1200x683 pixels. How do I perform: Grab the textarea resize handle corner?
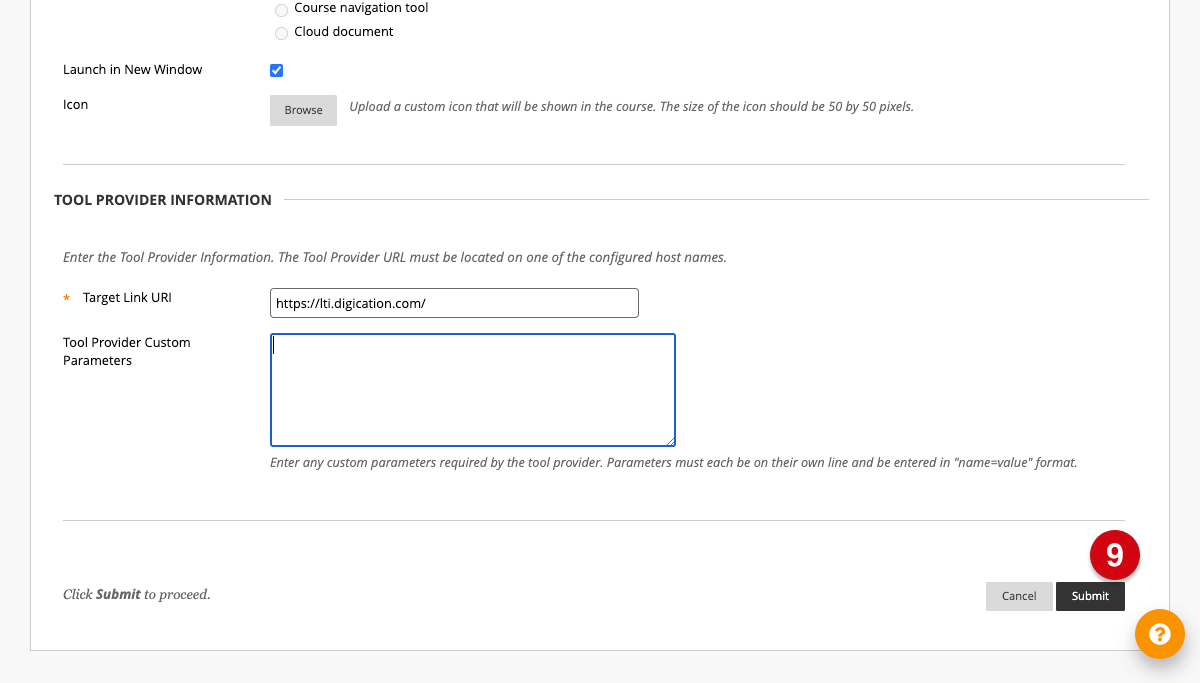670,441
